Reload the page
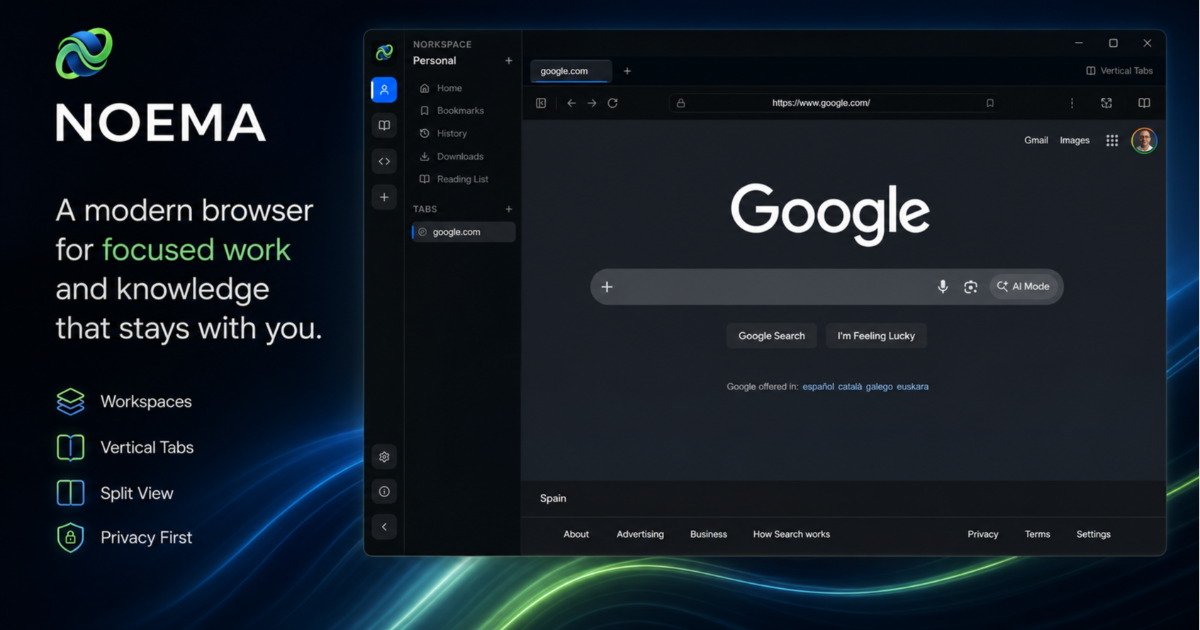The width and height of the screenshot is (1200, 630). click(x=613, y=103)
